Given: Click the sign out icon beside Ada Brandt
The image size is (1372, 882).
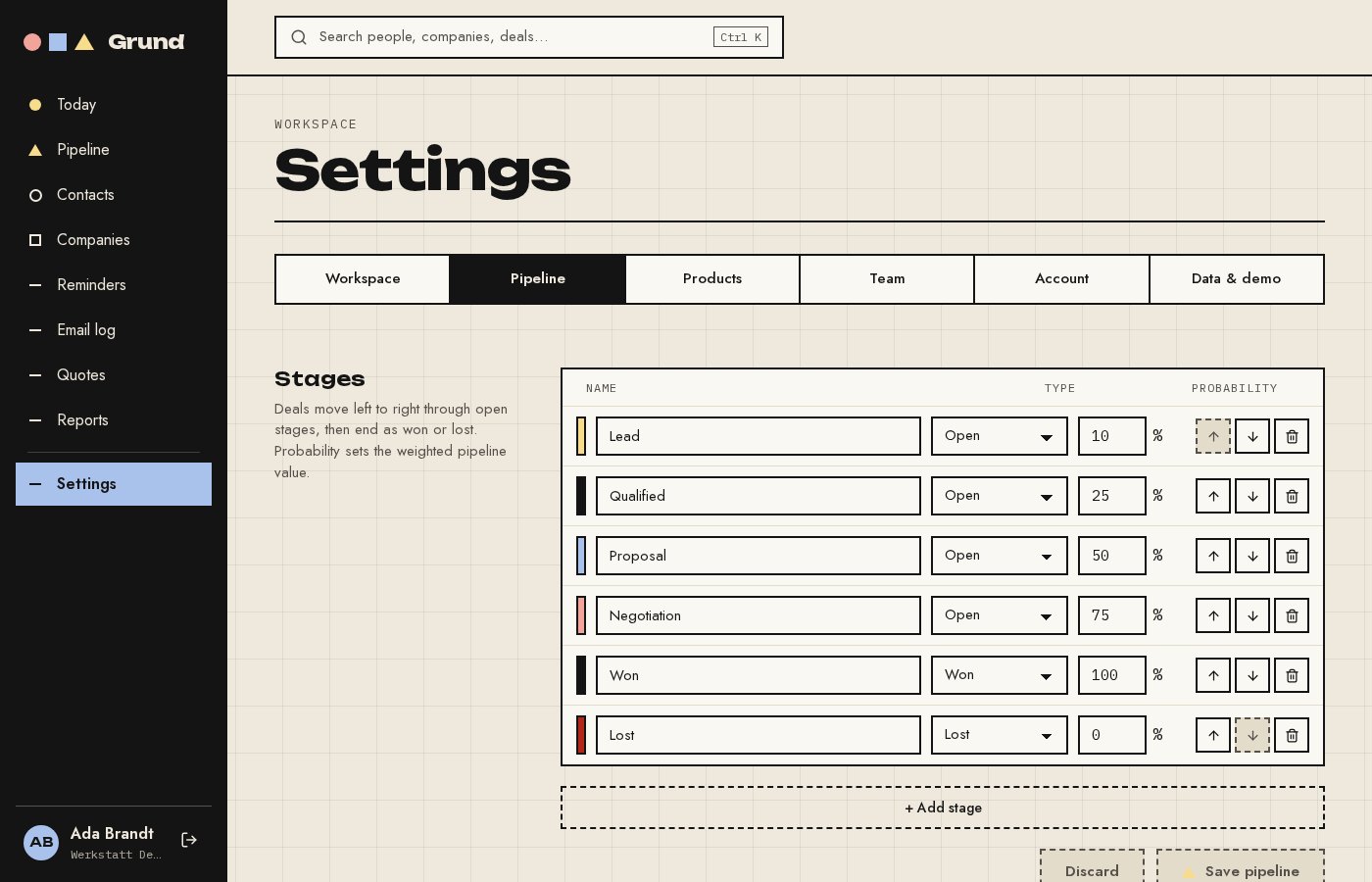Looking at the screenshot, I should point(189,840).
